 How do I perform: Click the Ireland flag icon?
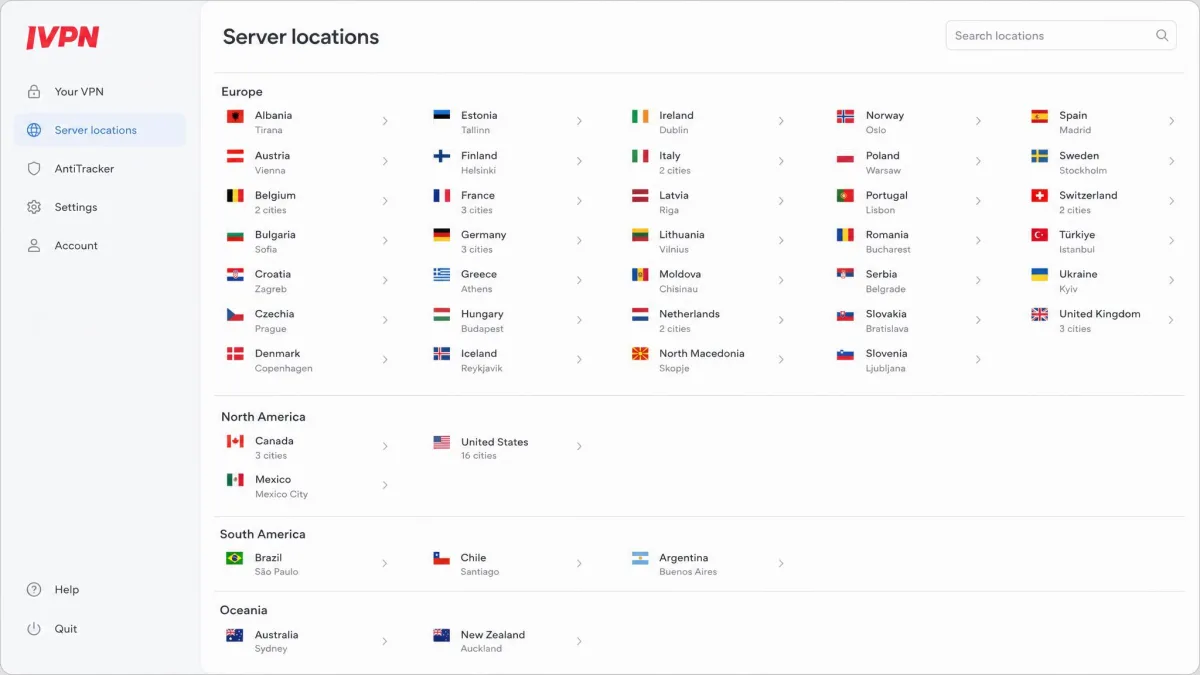640,116
